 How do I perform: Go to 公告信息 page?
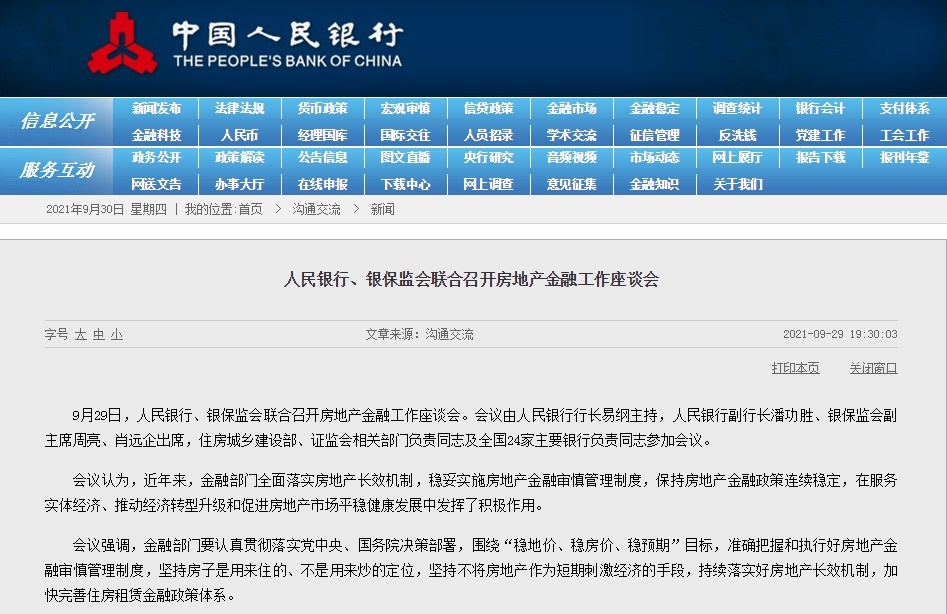click(x=323, y=158)
